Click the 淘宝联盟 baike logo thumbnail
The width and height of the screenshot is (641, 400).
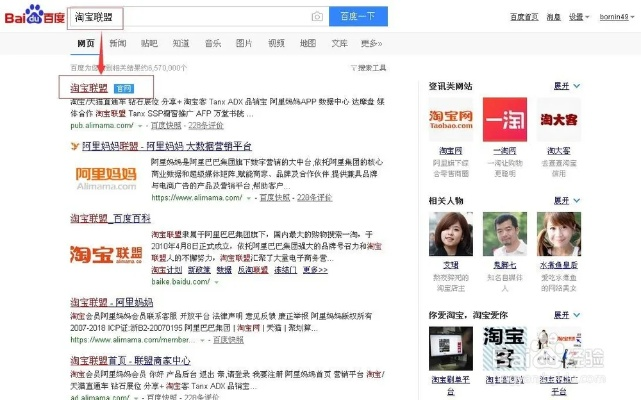[x=106, y=254]
